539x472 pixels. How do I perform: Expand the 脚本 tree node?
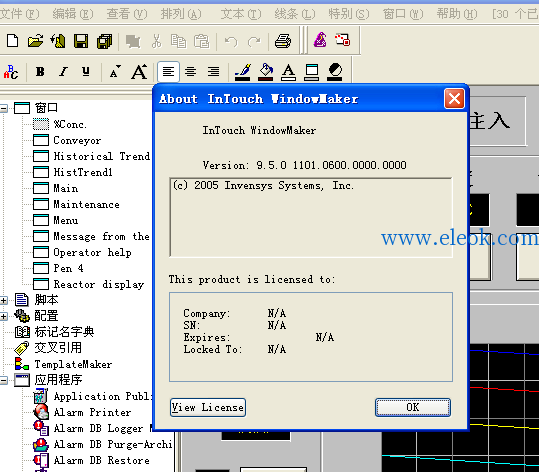tap(3, 300)
